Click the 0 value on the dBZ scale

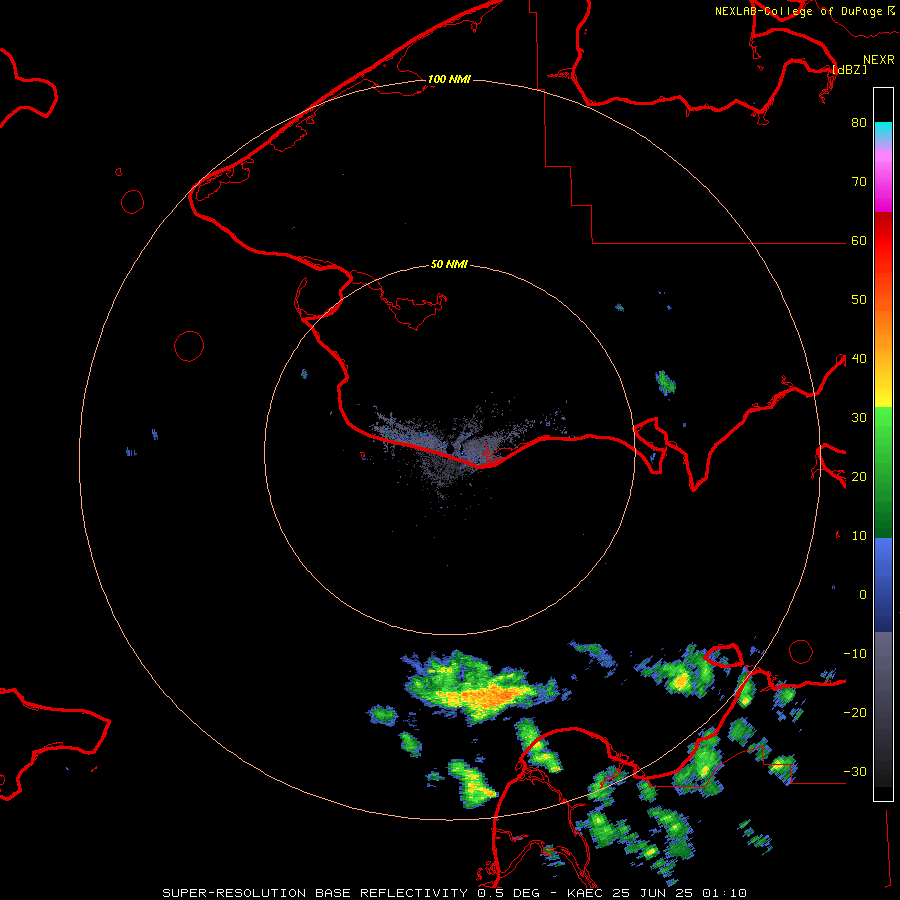863,595
